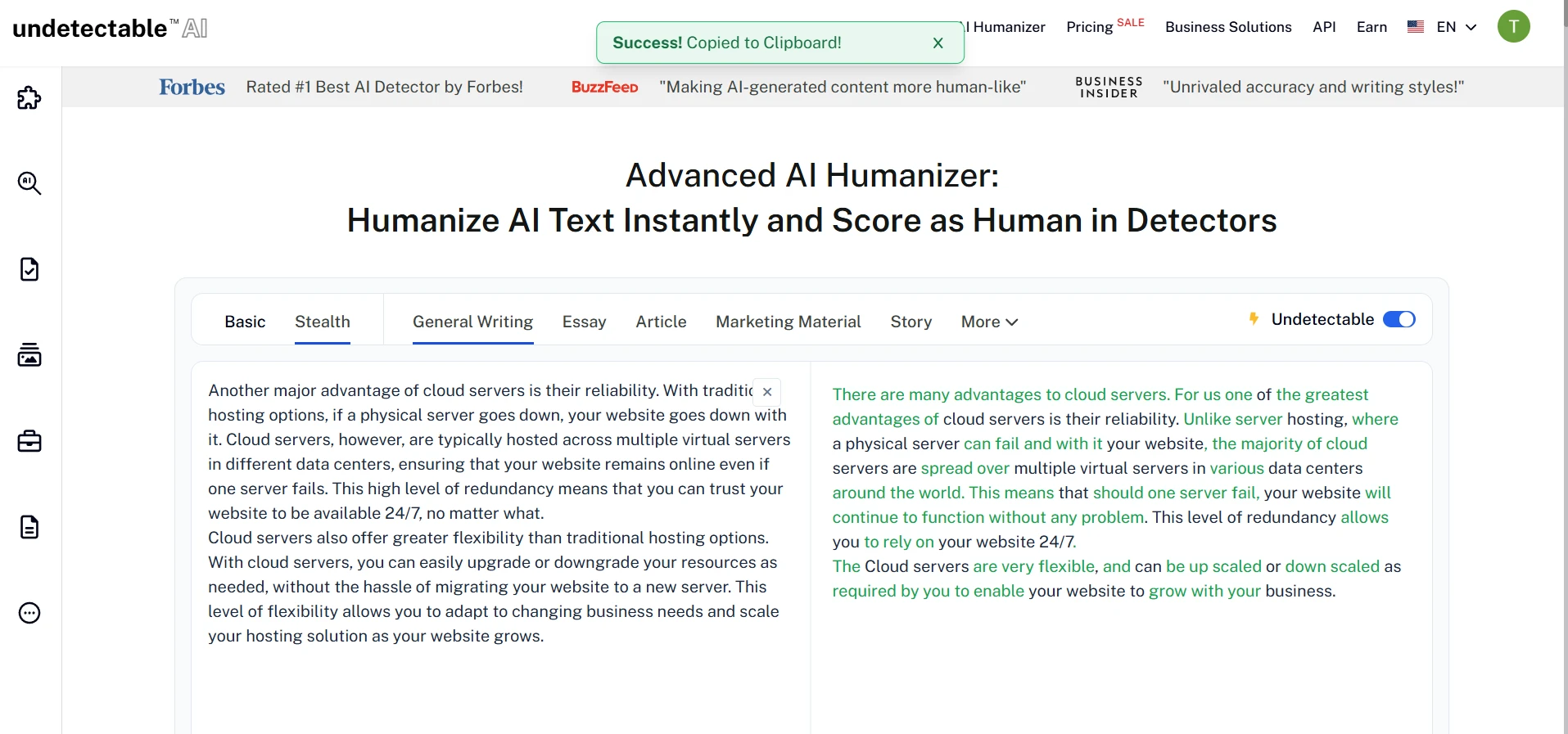Expand the EN language dropdown
1568x734 pixels.
(x=1456, y=27)
